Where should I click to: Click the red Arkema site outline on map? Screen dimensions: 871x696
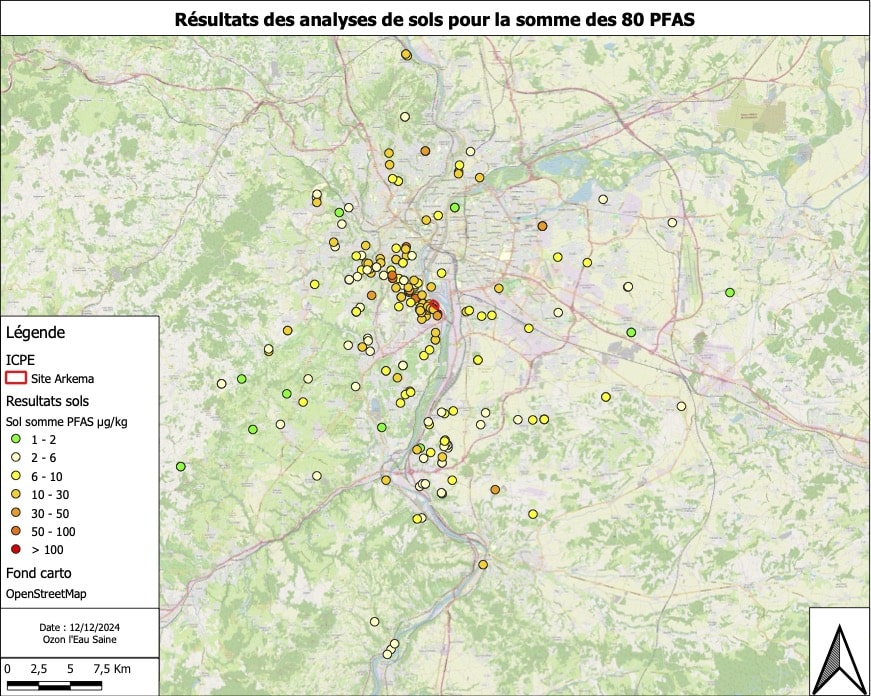tap(433, 307)
